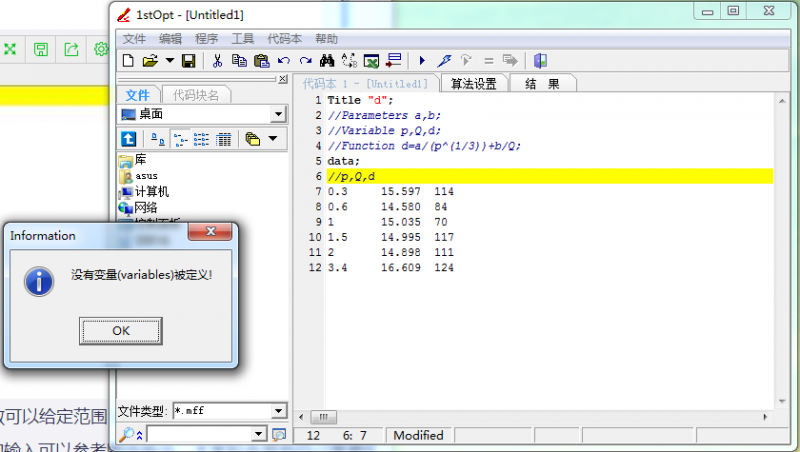The width and height of the screenshot is (800, 452).
Task: Select 计算机 in the file list
Action: tap(144, 192)
